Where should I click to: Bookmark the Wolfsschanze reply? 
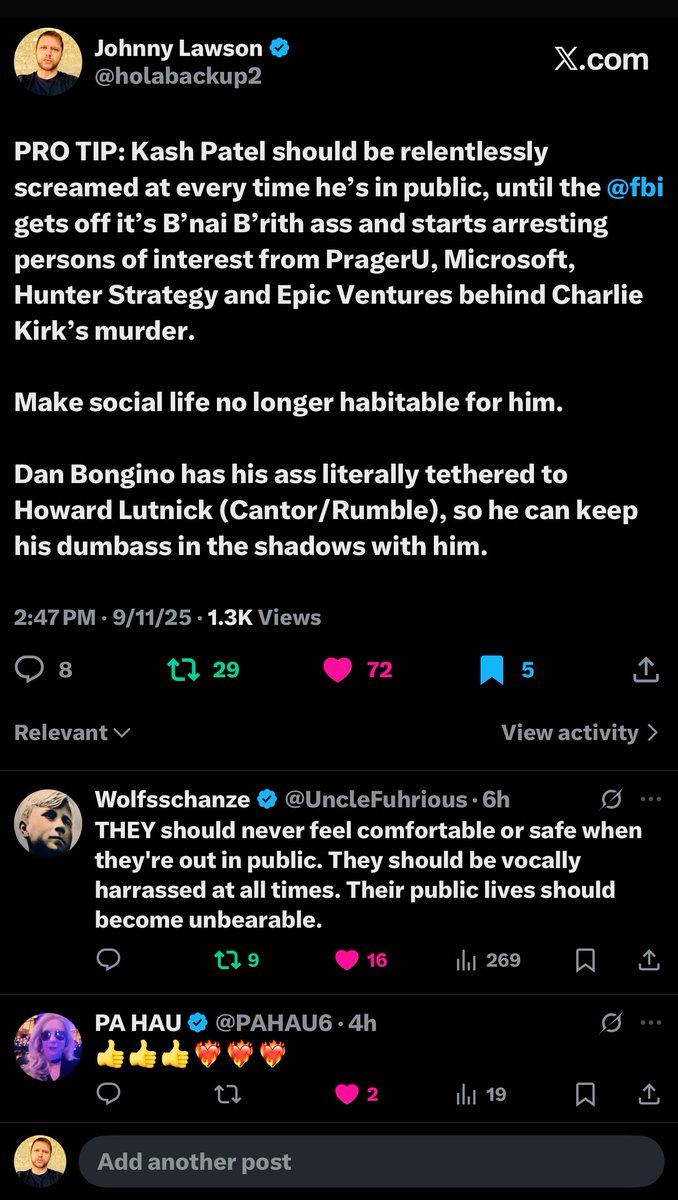(586, 960)
